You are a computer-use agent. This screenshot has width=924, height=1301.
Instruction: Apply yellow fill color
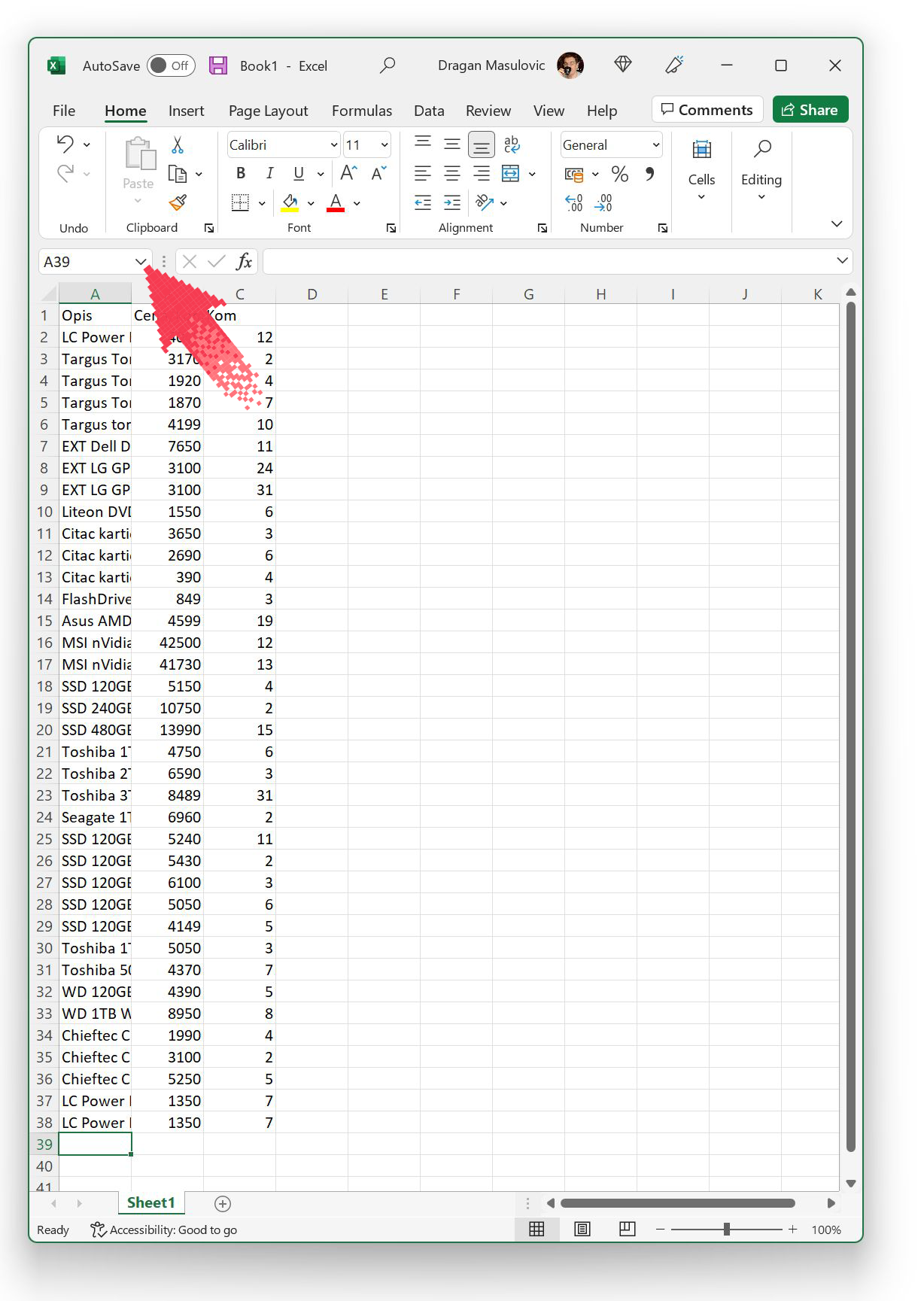(290, 202)
